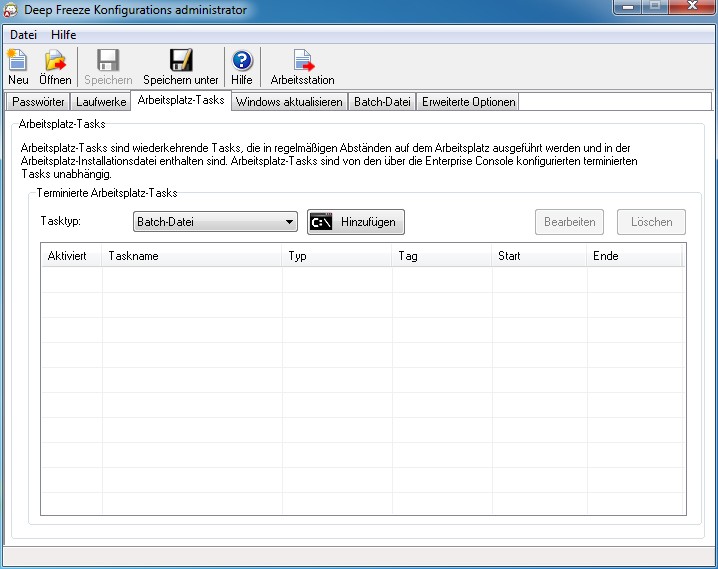Click the Löschen button

pos(651,222)
